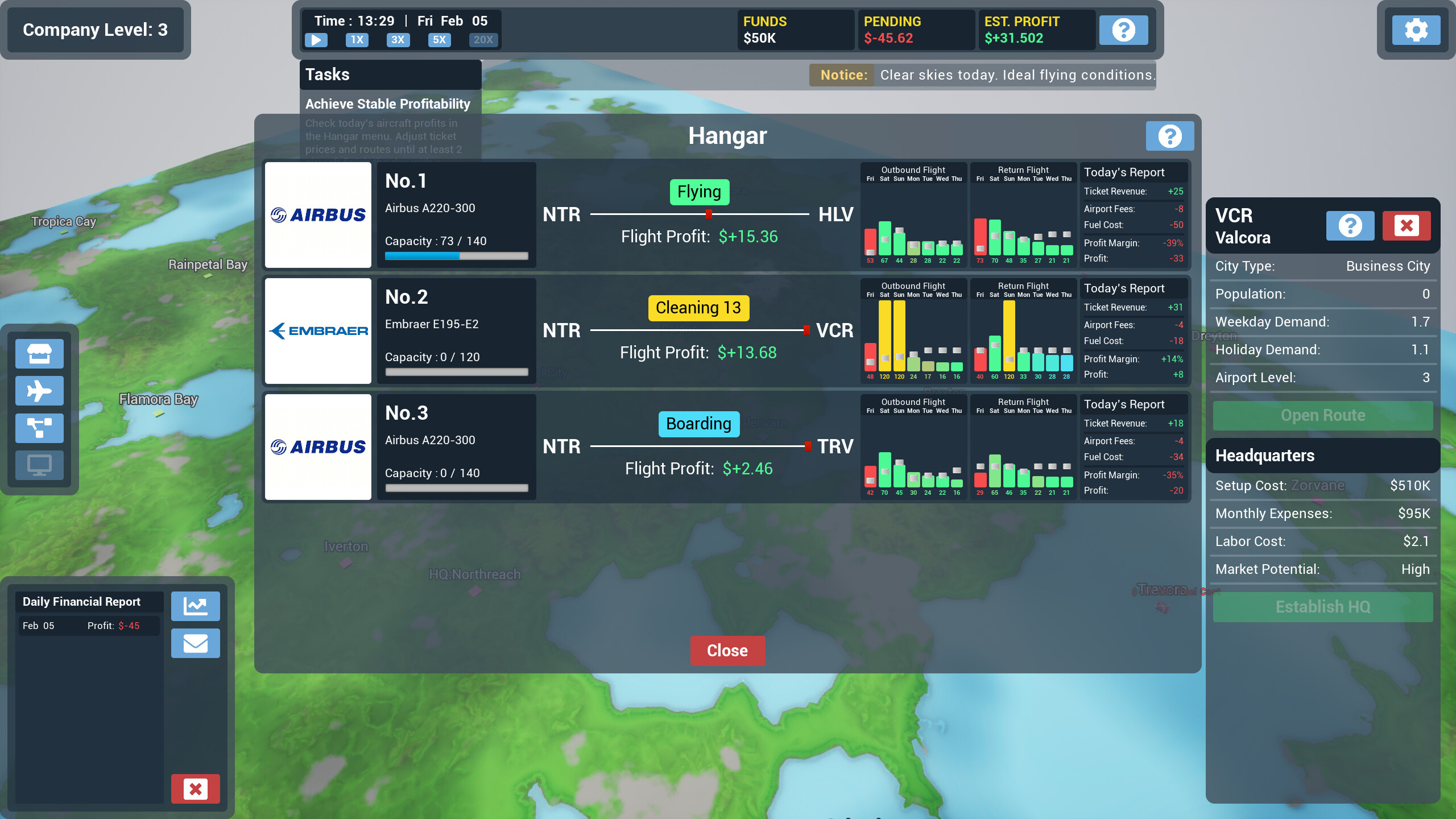This screenshot has width=1456, height=819.
Task: Click the No.2 Return Flight chart
Action: (1023, 331)
